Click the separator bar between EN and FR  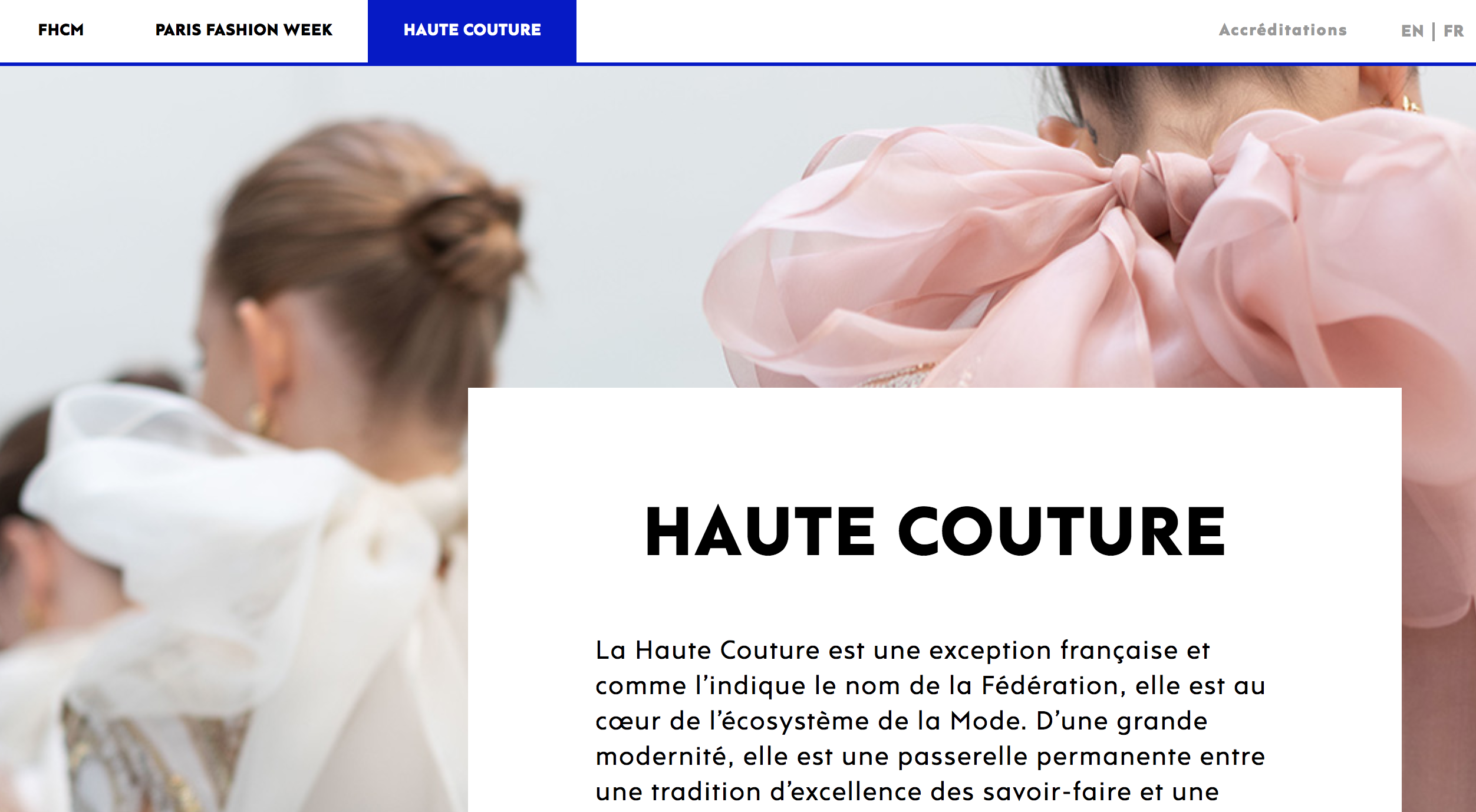click(x=1434, y=32)
